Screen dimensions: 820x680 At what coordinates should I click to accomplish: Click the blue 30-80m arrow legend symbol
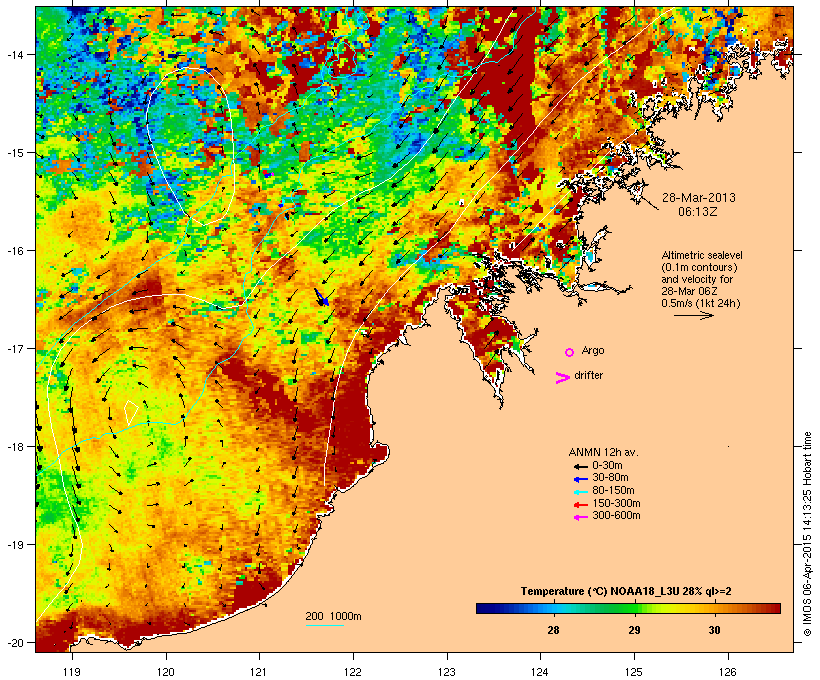(x=580, y=479)
